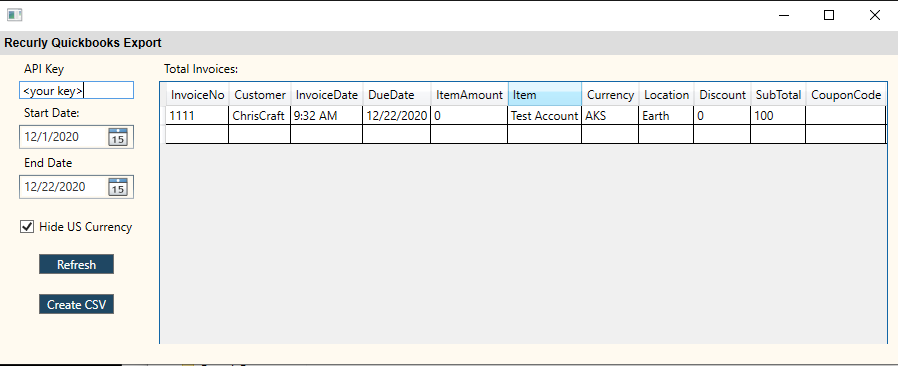898x366 pixels.
Task: Open the Start Date calendar picker icon
Action: pyautogui.click(x=118, y=137)
